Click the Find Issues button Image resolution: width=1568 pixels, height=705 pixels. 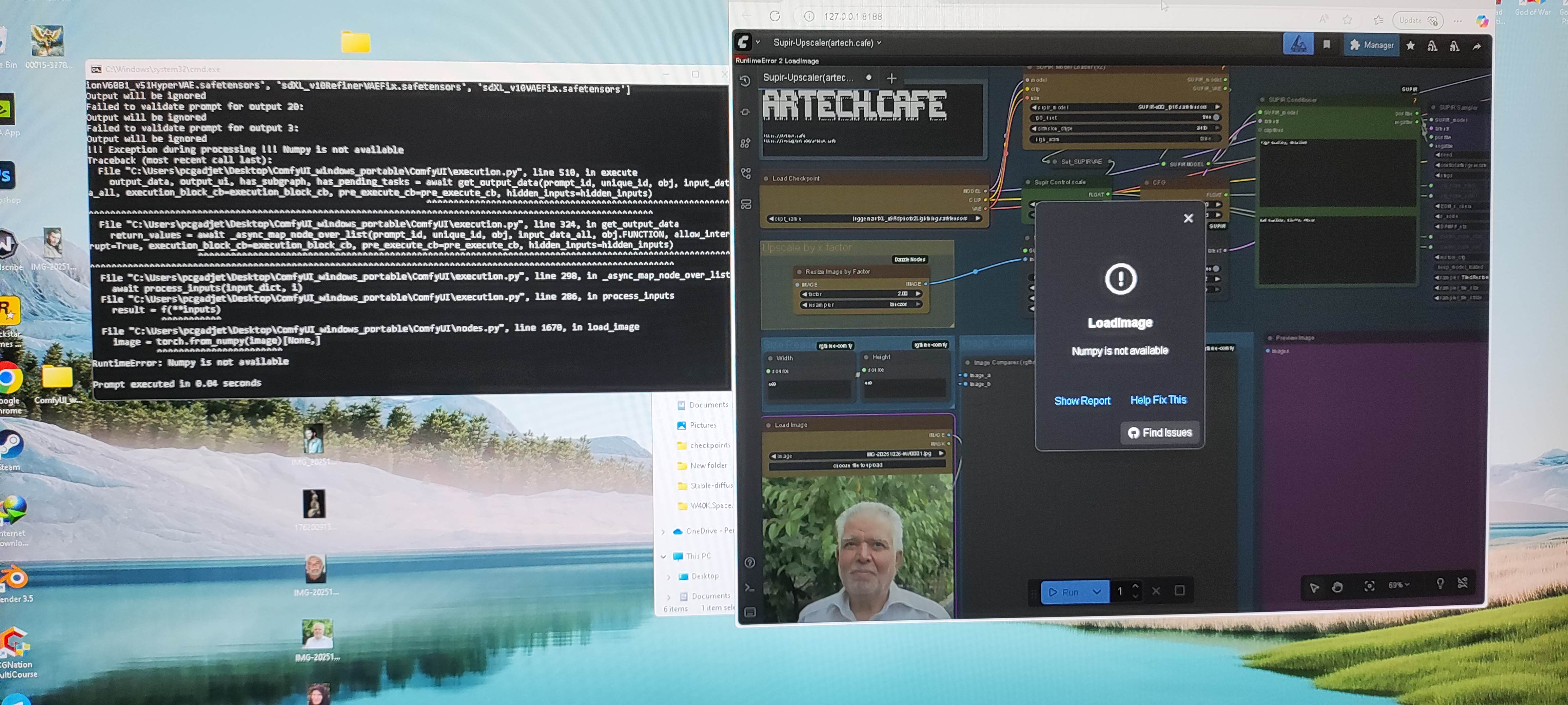point(1160,432)
